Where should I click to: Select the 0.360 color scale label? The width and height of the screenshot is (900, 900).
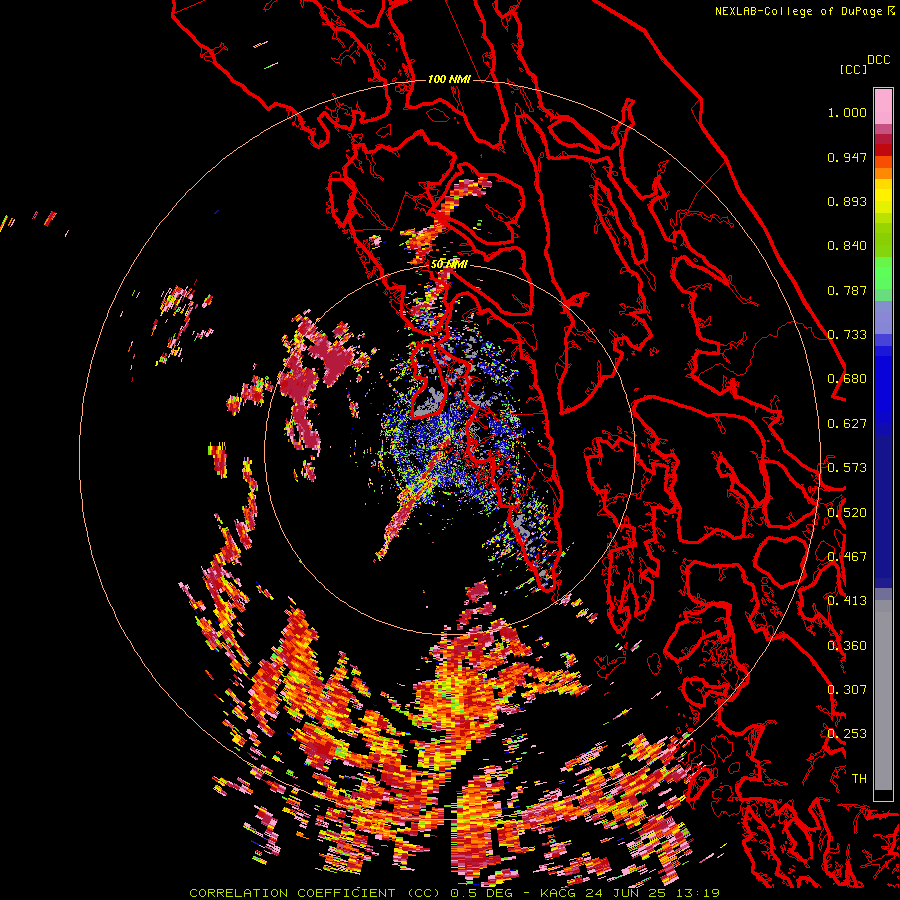click(847, 646)
